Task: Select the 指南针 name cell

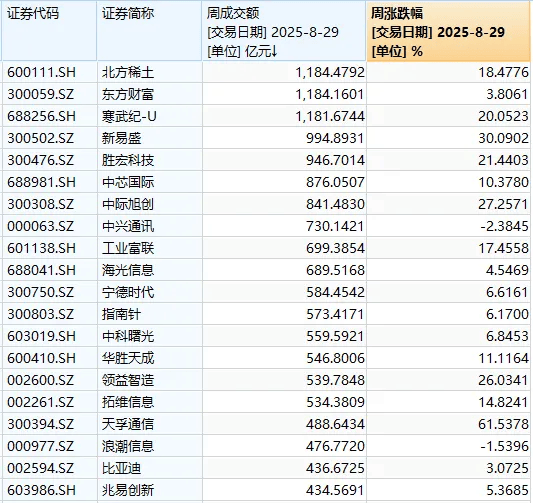Action: point(150,314)
